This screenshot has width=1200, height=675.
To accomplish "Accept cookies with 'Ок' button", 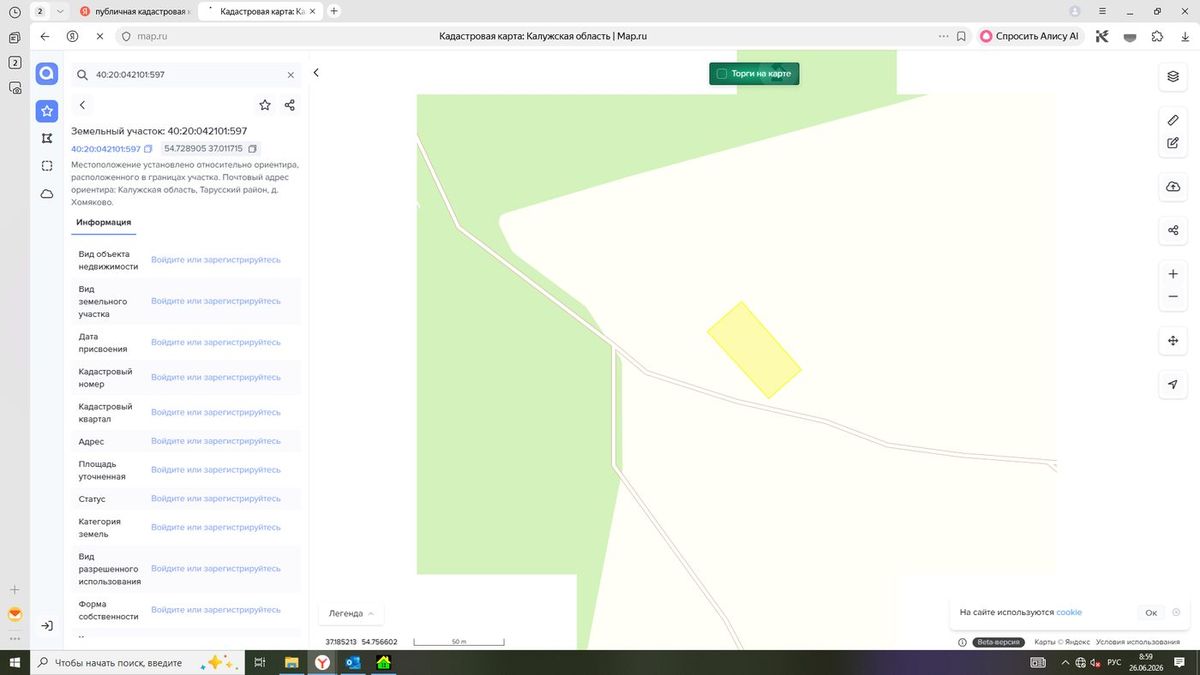I will pos(1151,612).
